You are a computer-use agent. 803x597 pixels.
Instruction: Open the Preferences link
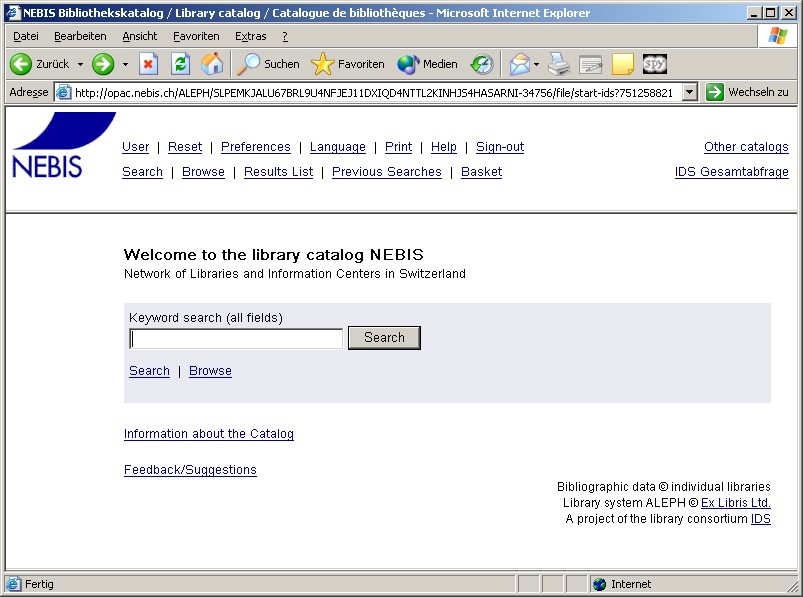(256, 147)
